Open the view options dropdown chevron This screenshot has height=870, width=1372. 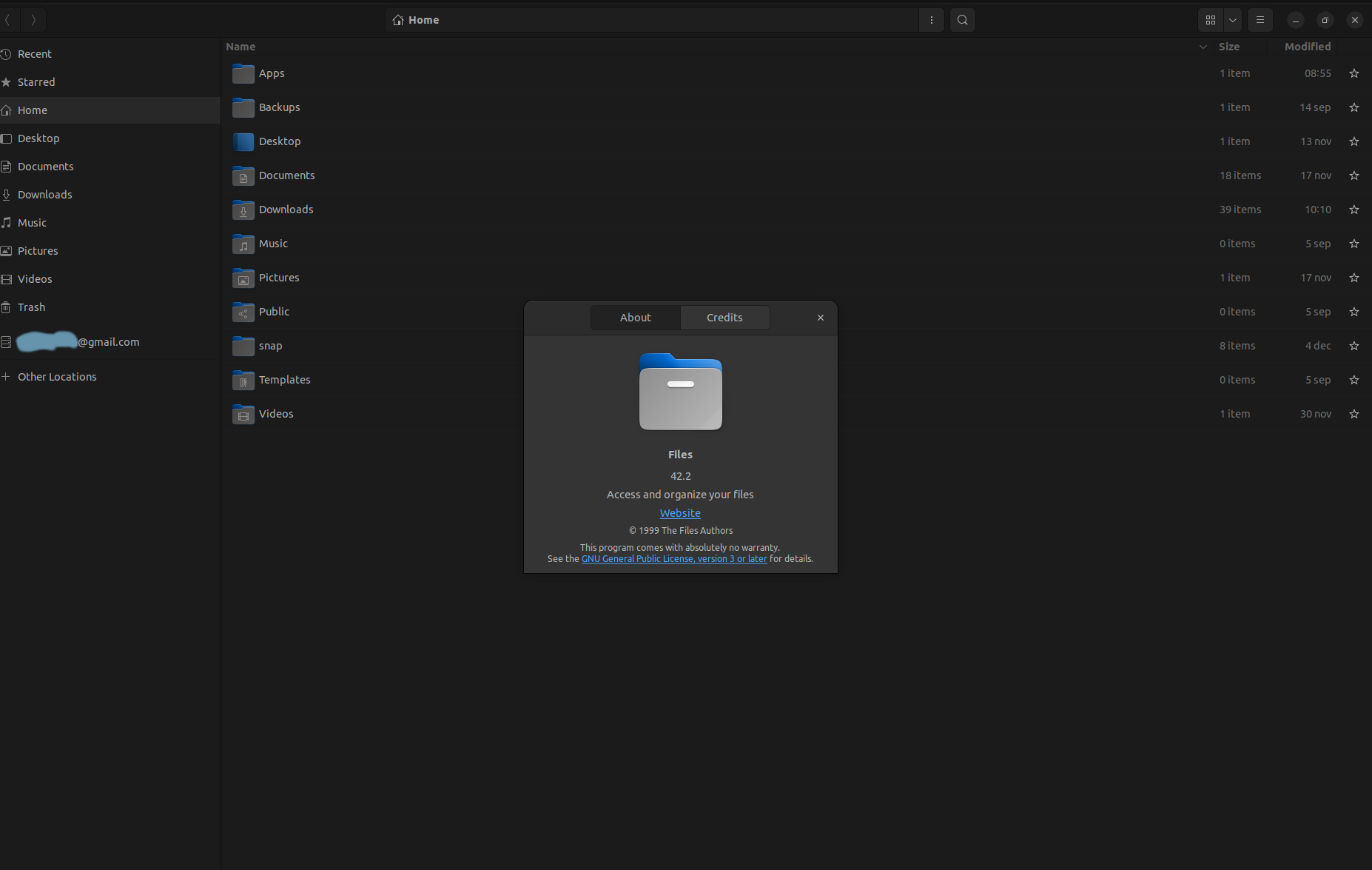(x=1232, y=20)
